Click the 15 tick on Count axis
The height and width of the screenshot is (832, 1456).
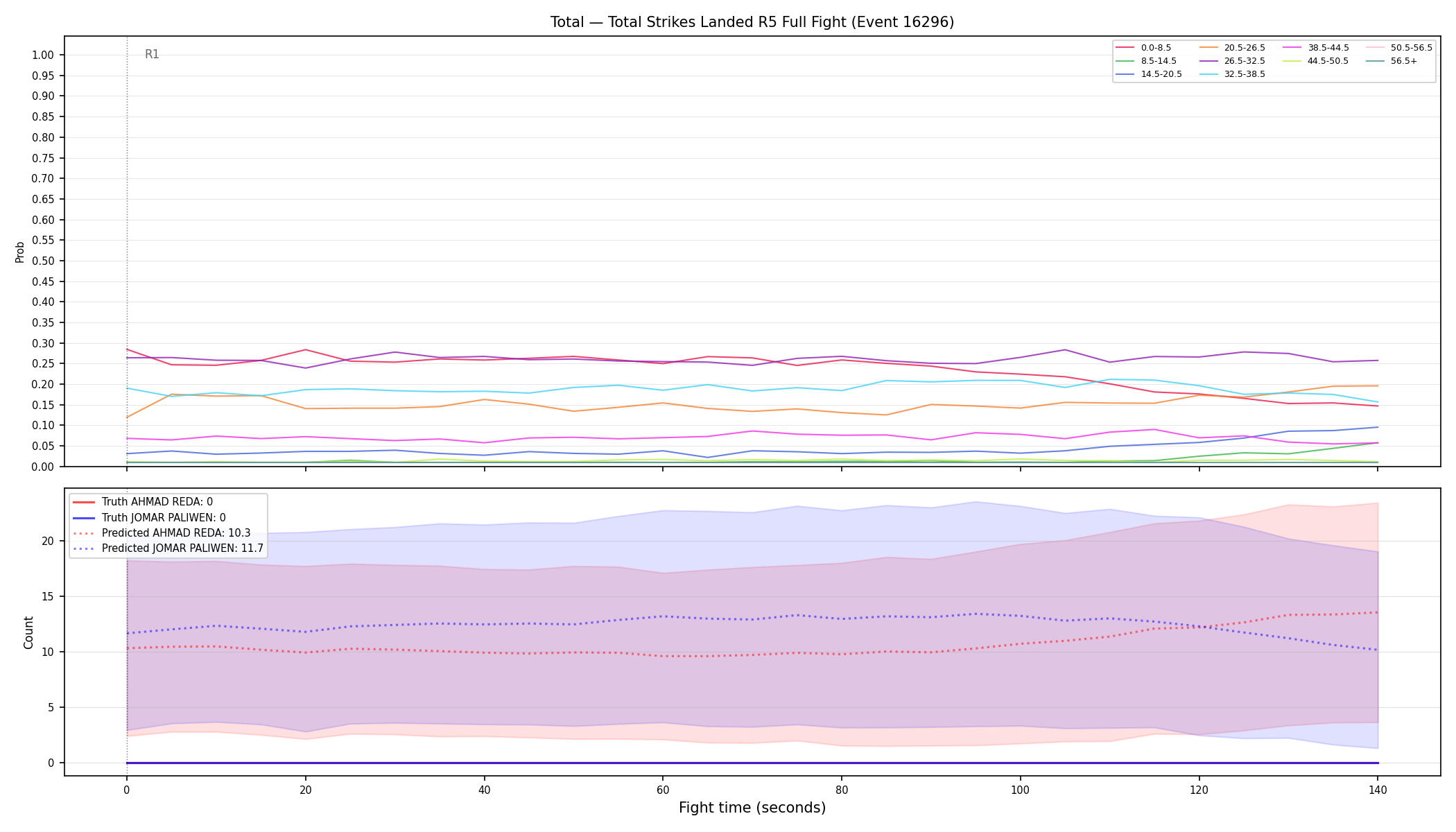(48, 597)
